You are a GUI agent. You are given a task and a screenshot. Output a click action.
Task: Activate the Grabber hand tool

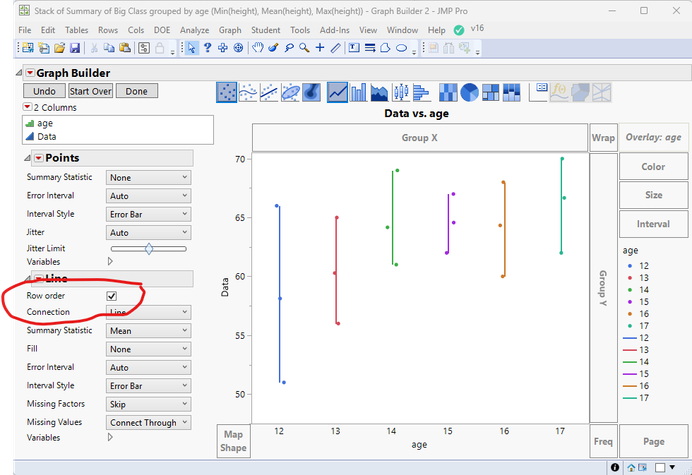pos(257,47)
